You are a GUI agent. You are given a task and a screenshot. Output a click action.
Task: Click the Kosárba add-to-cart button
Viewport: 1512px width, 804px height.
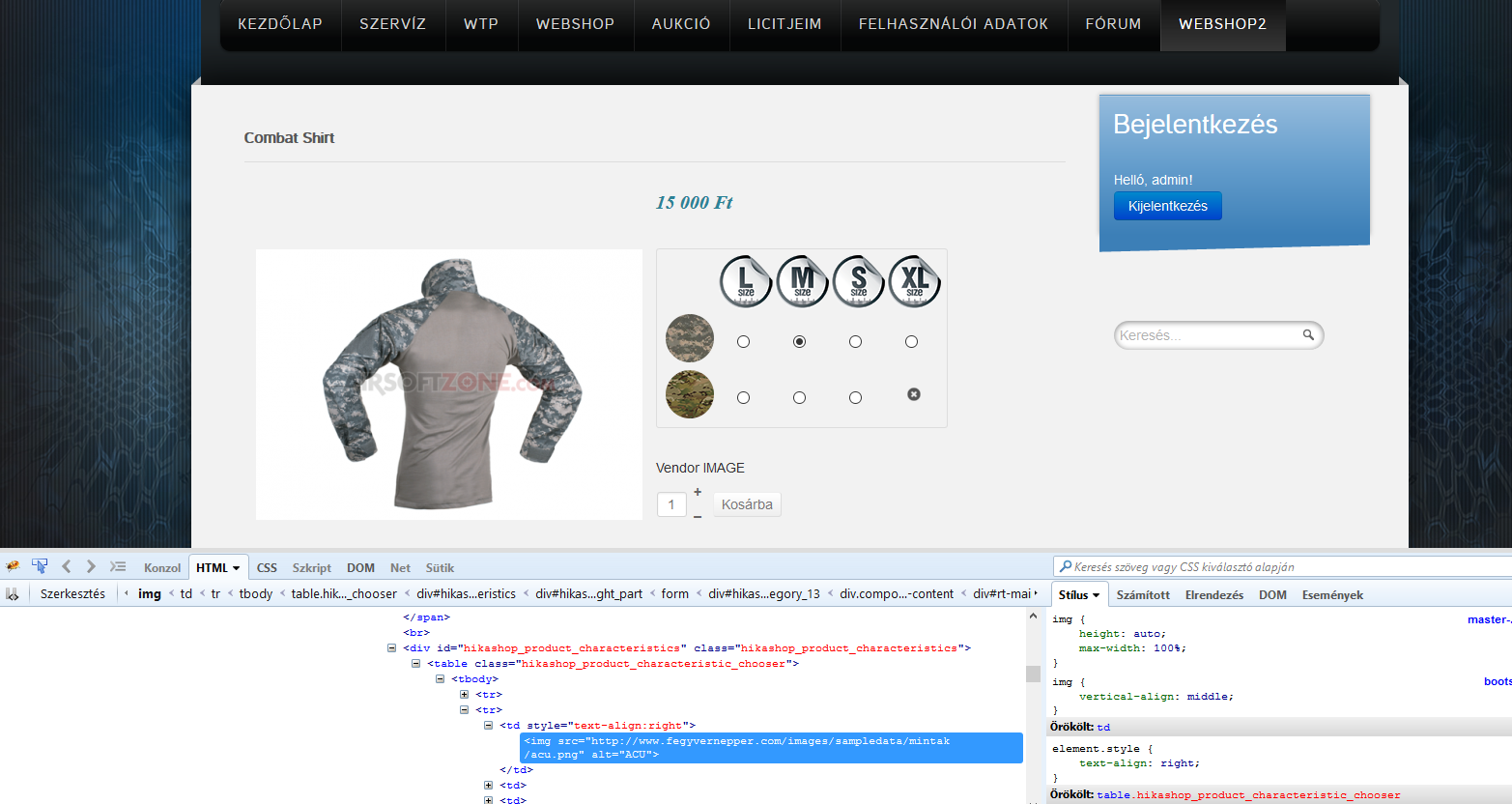pos(747,504)
